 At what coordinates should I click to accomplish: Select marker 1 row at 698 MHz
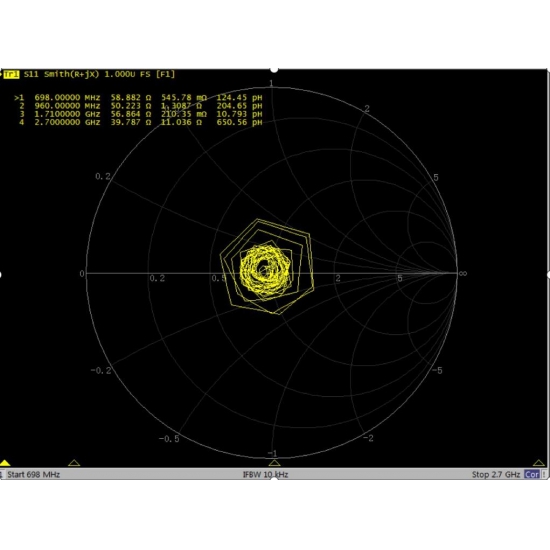pyautogui.click(x=138, y=98)
